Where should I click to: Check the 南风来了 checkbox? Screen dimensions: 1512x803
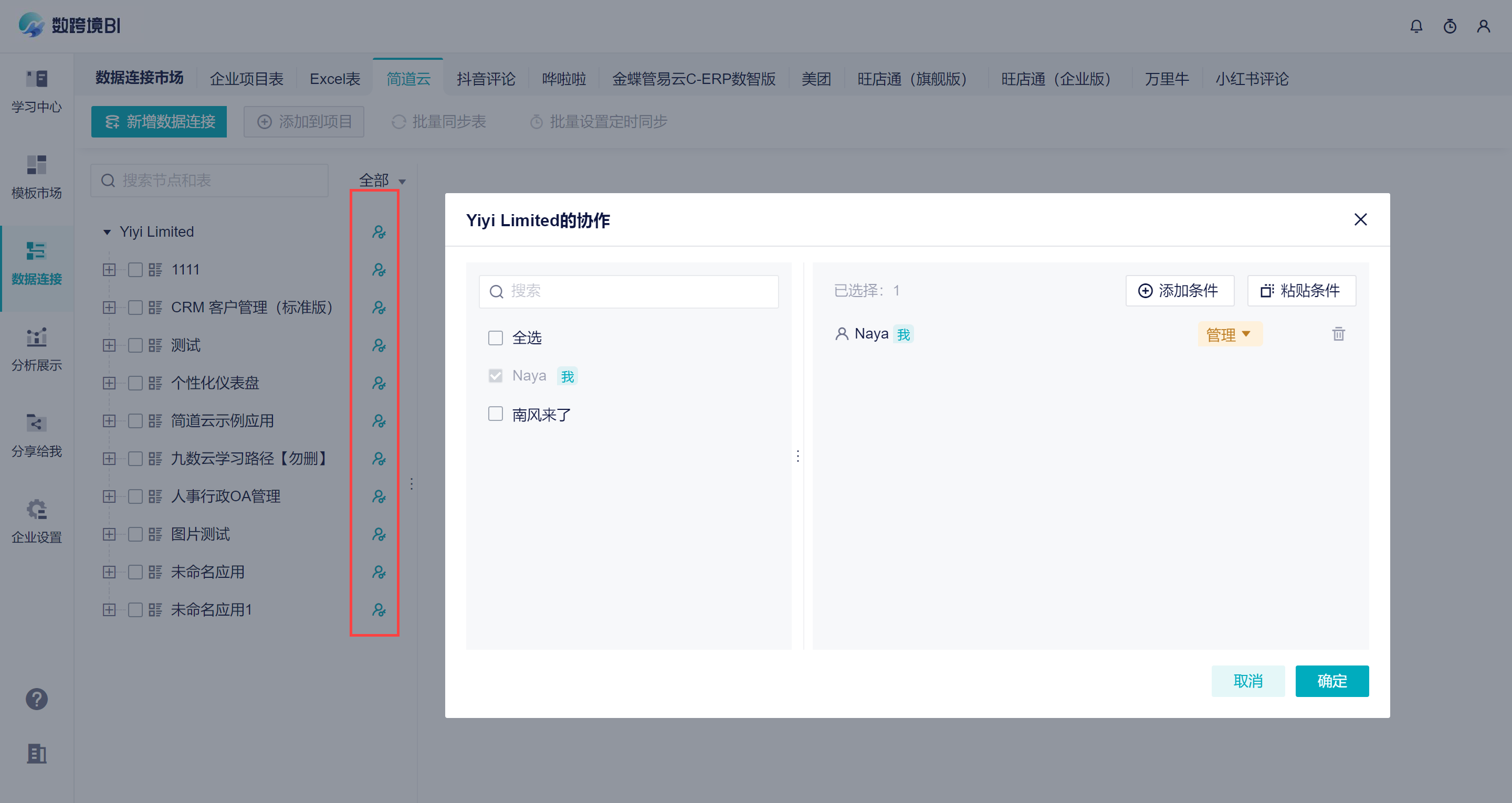point(496,415)
